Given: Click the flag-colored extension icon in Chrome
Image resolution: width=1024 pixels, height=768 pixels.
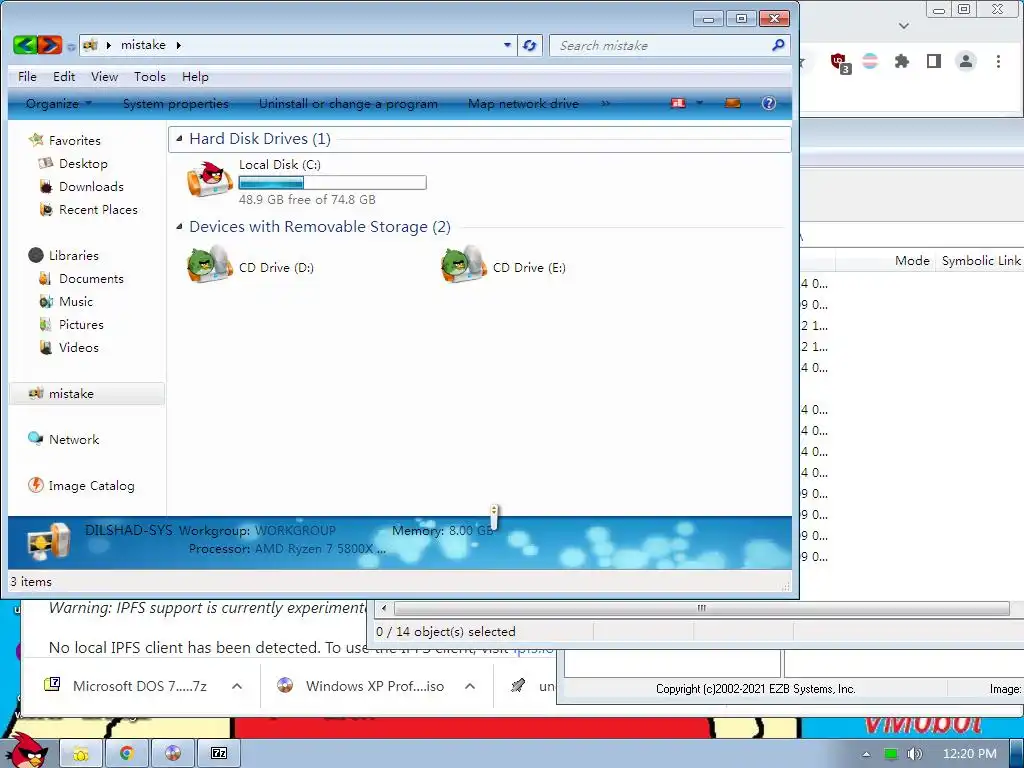Looking at the screenshot, I should [x=871, y=61].
